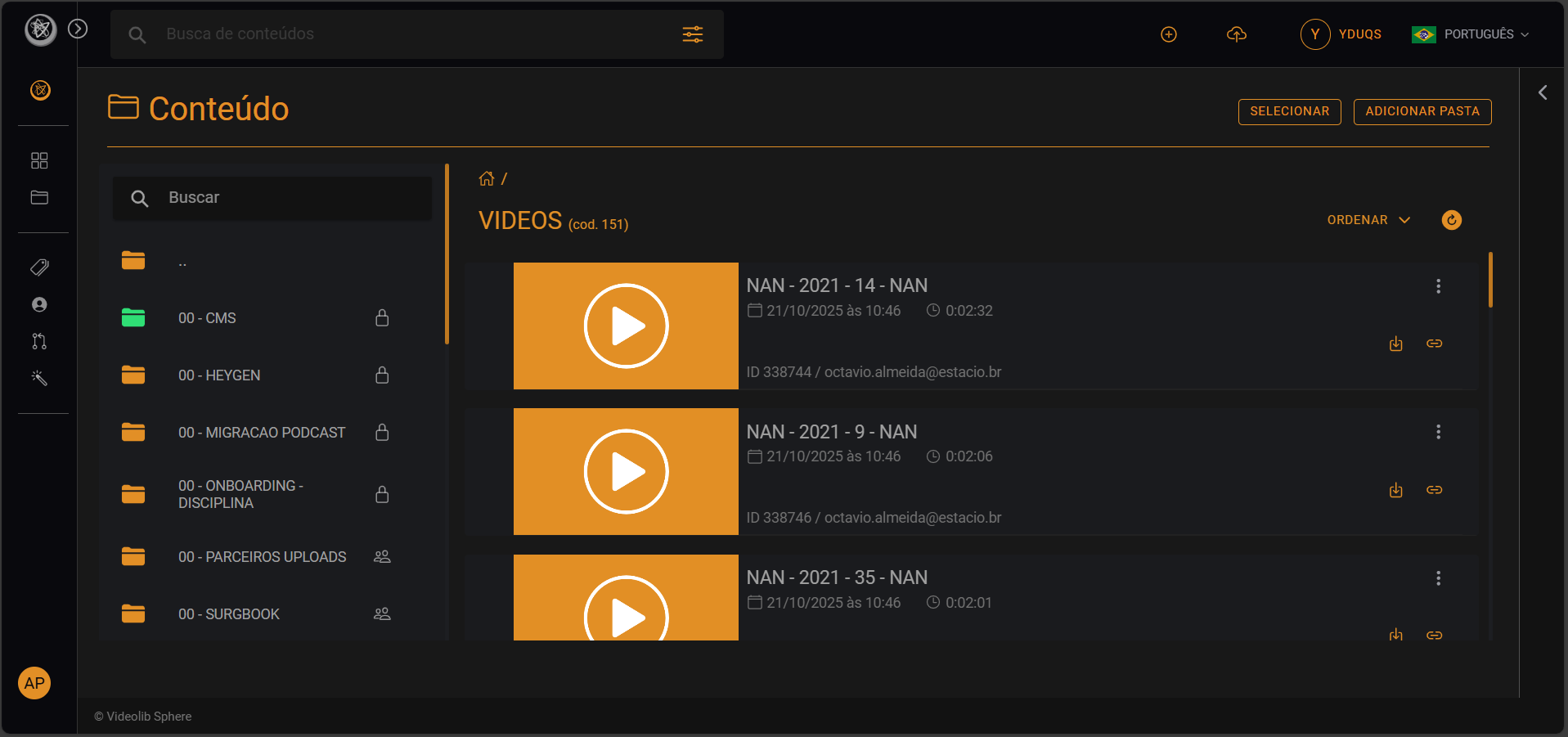
Task: Click the home breadcrumb icon
Action: (x=487, y=178)
